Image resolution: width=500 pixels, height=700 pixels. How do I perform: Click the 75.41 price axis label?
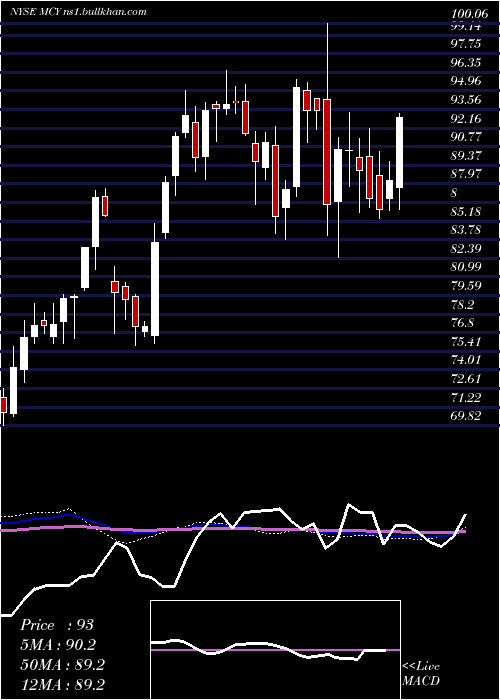pyautogui.click(x=467, y=342)
